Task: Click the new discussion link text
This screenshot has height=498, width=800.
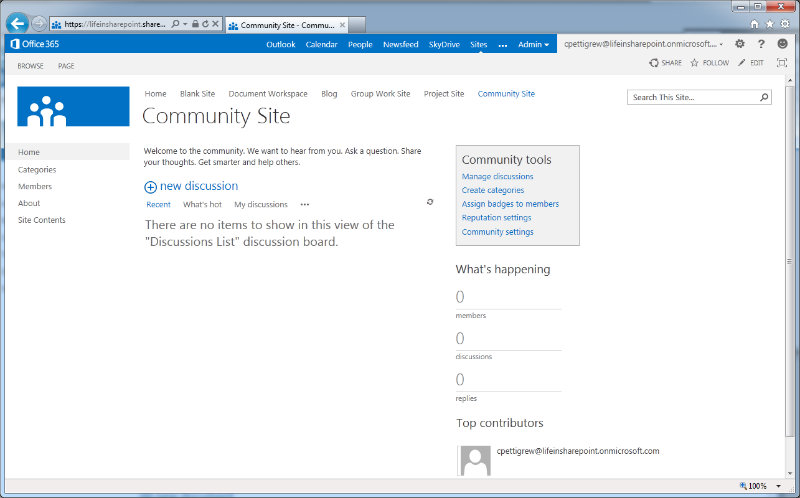Action: pyautogui.click(x=199, y=186)
